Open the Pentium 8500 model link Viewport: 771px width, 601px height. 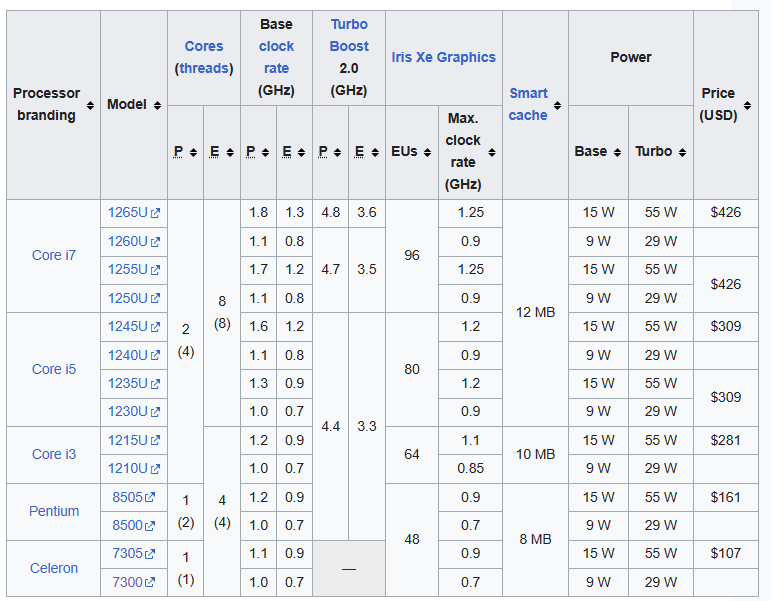click(134, 525)
